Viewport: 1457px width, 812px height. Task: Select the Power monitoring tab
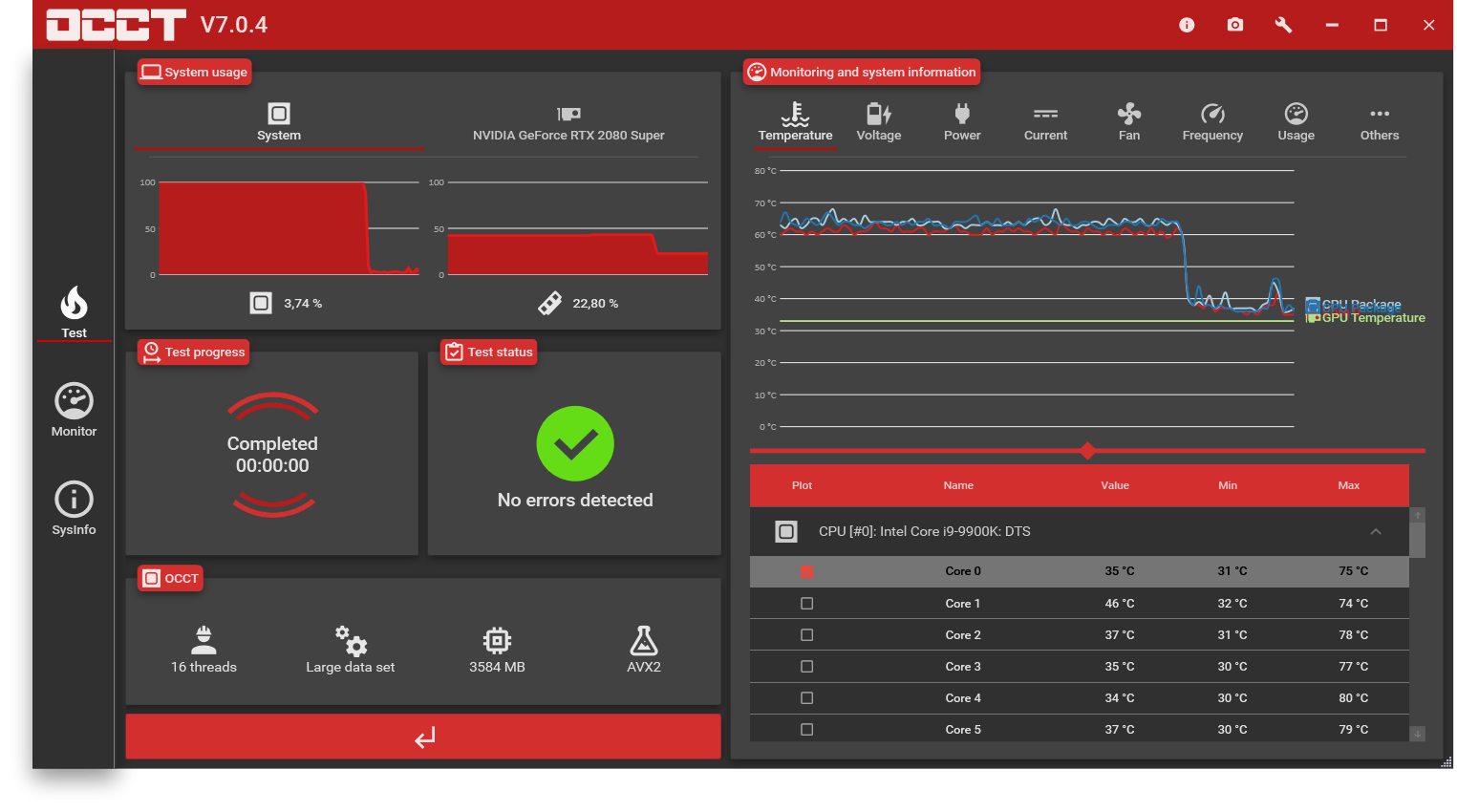point(962,123)
